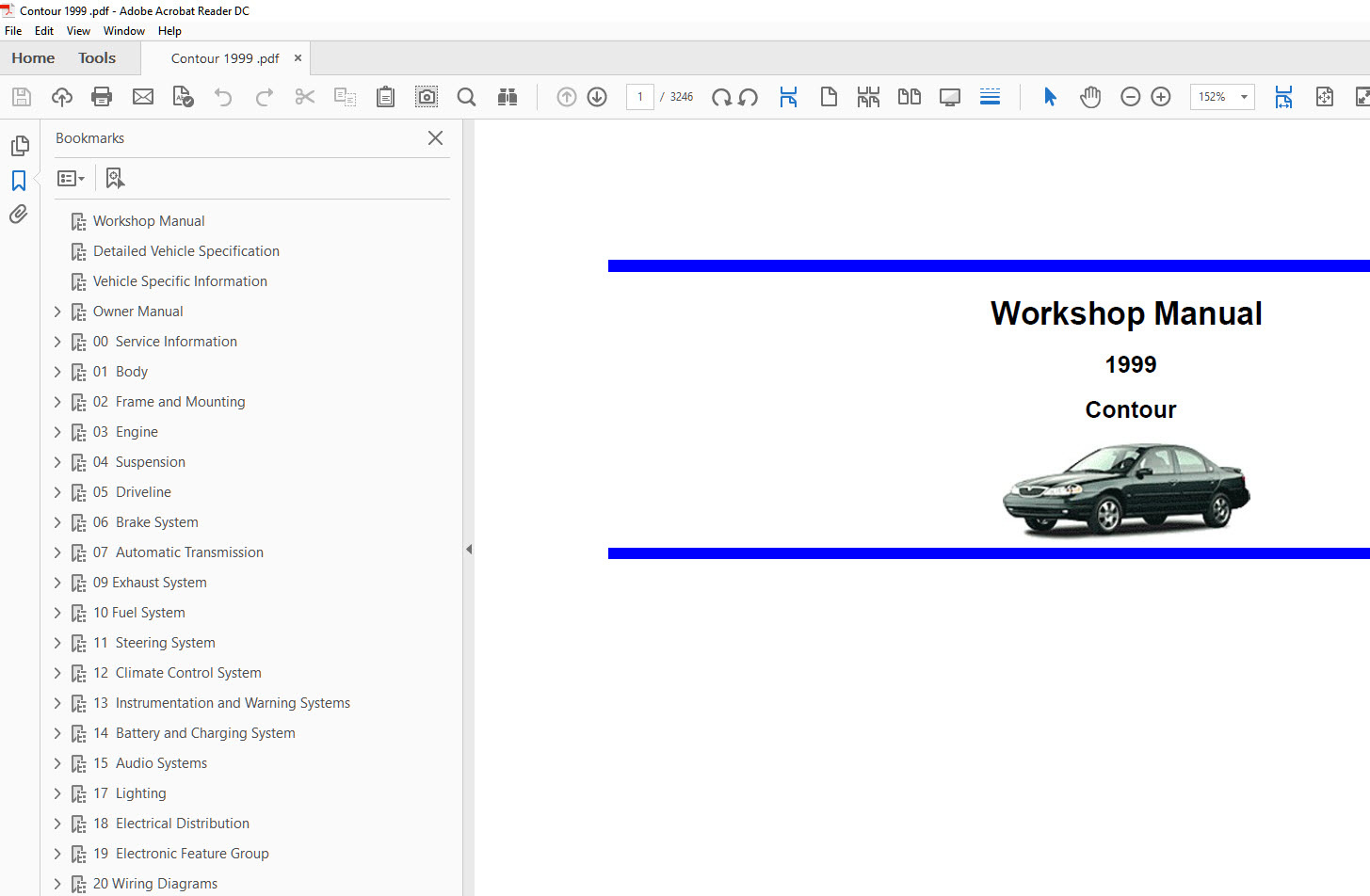This screenshot has height=896, width=1370.
Task: Go to next page arrow
Action: 597,97
